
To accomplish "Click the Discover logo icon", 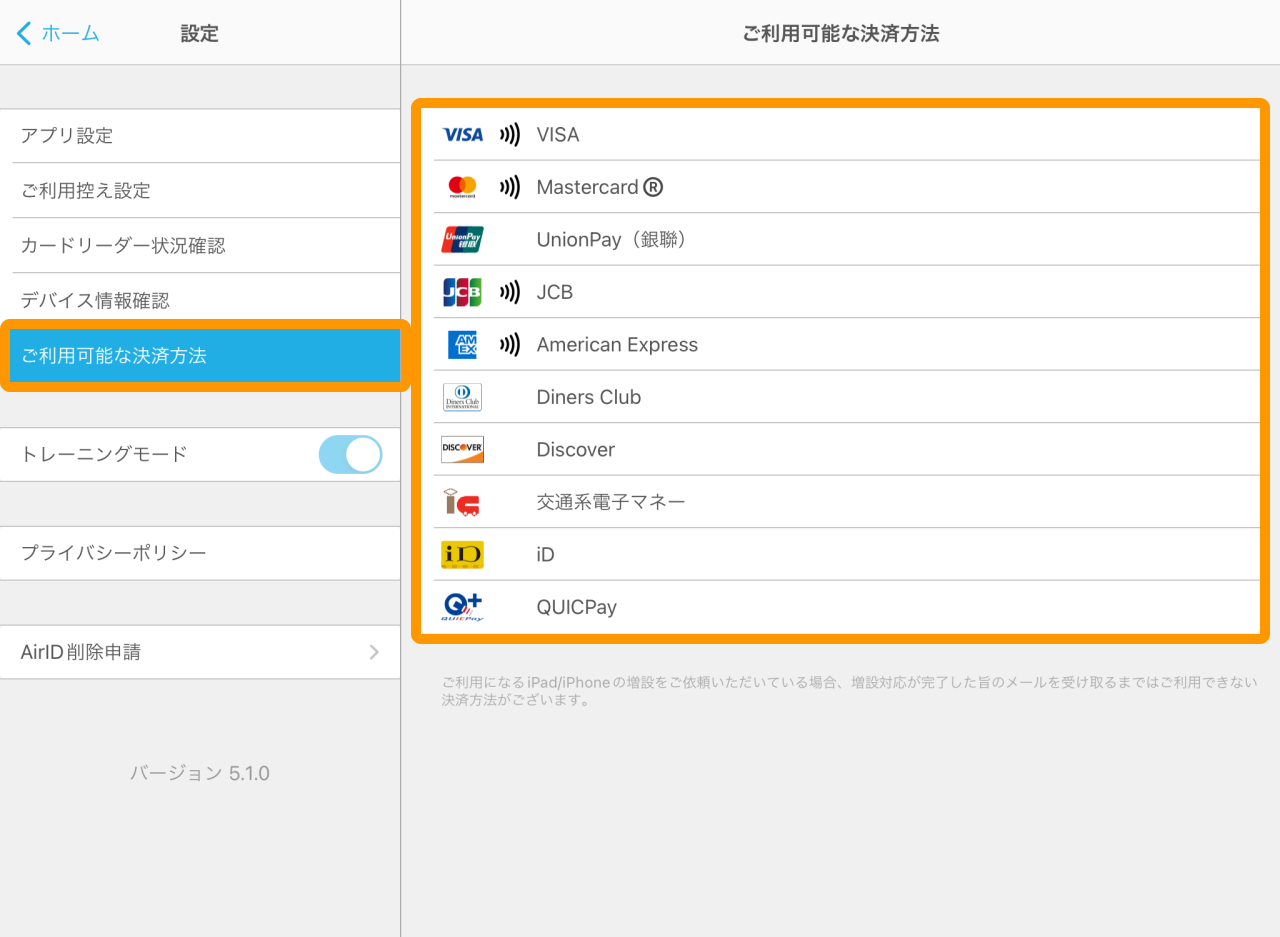I will (462, 450).
